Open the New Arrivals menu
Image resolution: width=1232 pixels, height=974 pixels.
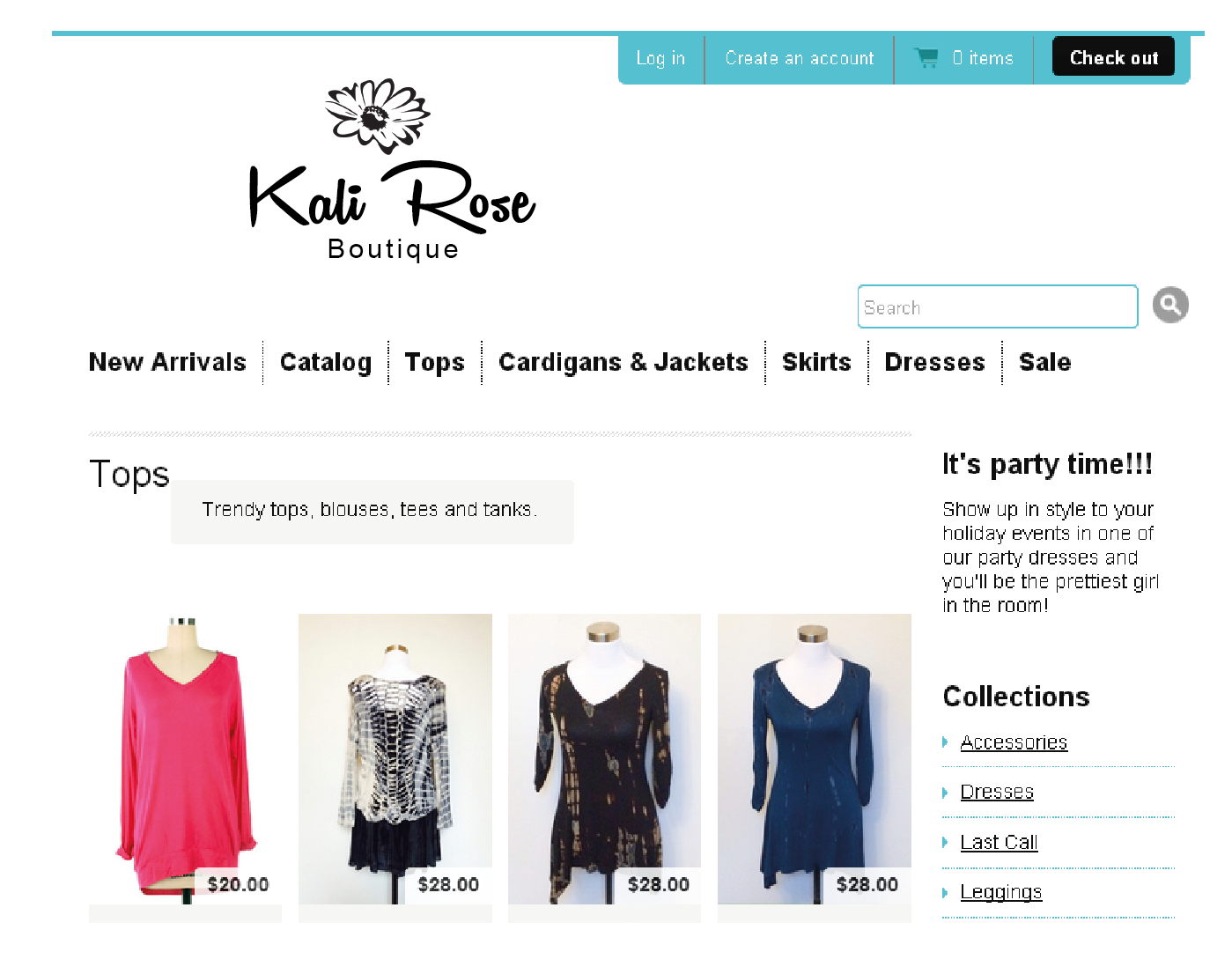[167, 362]
